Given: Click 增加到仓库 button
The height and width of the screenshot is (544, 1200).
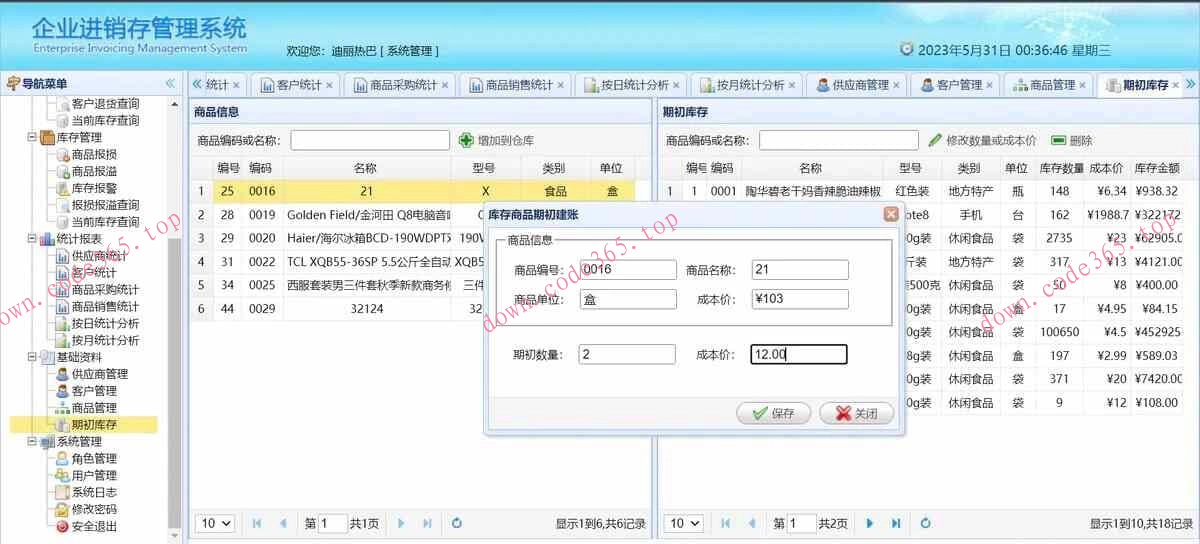Looking at the screenshot, I should [x=496, y=141].
